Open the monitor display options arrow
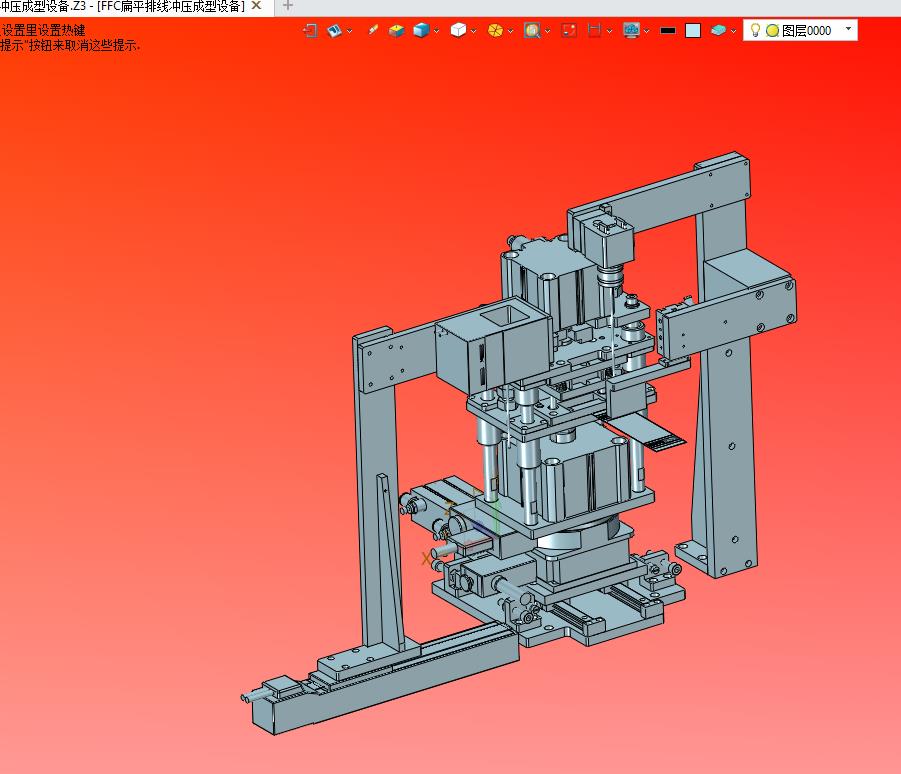 [647, 31]
